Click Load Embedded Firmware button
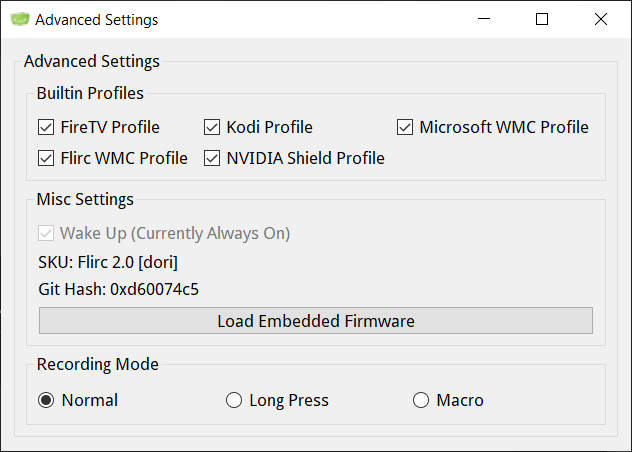632x452 pixels. (x=316, y=321)
